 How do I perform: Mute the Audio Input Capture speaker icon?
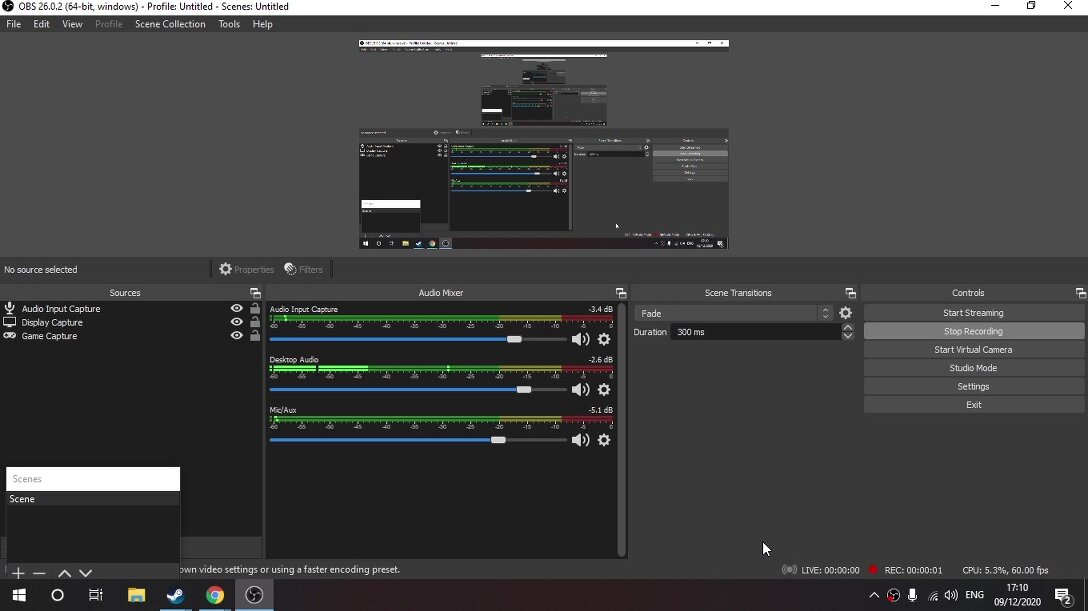pyautogui.click(x=580, y=340)
